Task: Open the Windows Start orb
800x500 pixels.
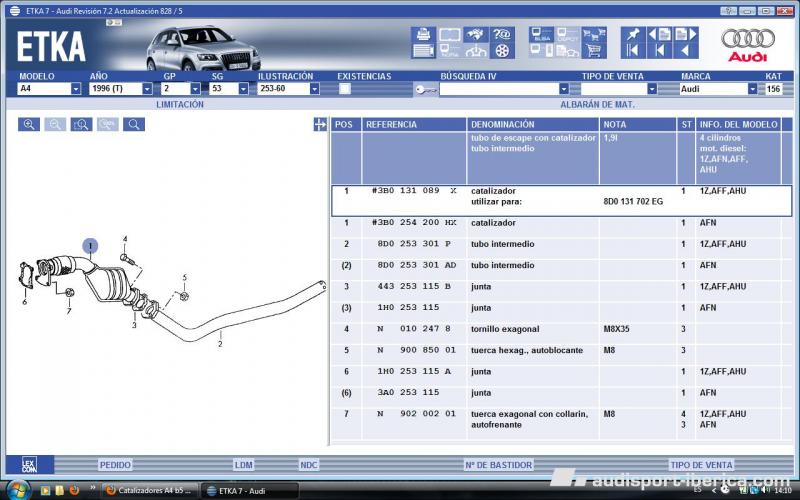Action: pos(18,490)
